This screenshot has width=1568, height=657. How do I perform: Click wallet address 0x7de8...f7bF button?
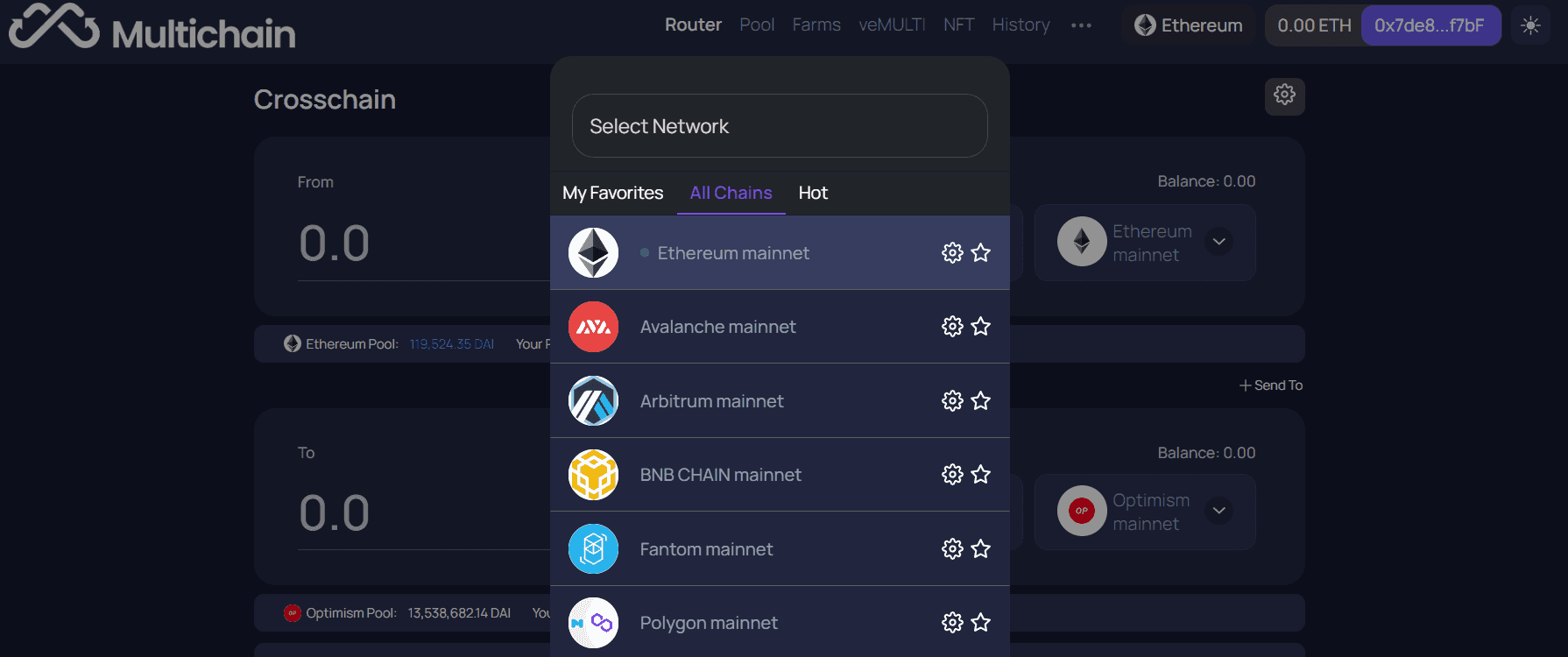1430,25
